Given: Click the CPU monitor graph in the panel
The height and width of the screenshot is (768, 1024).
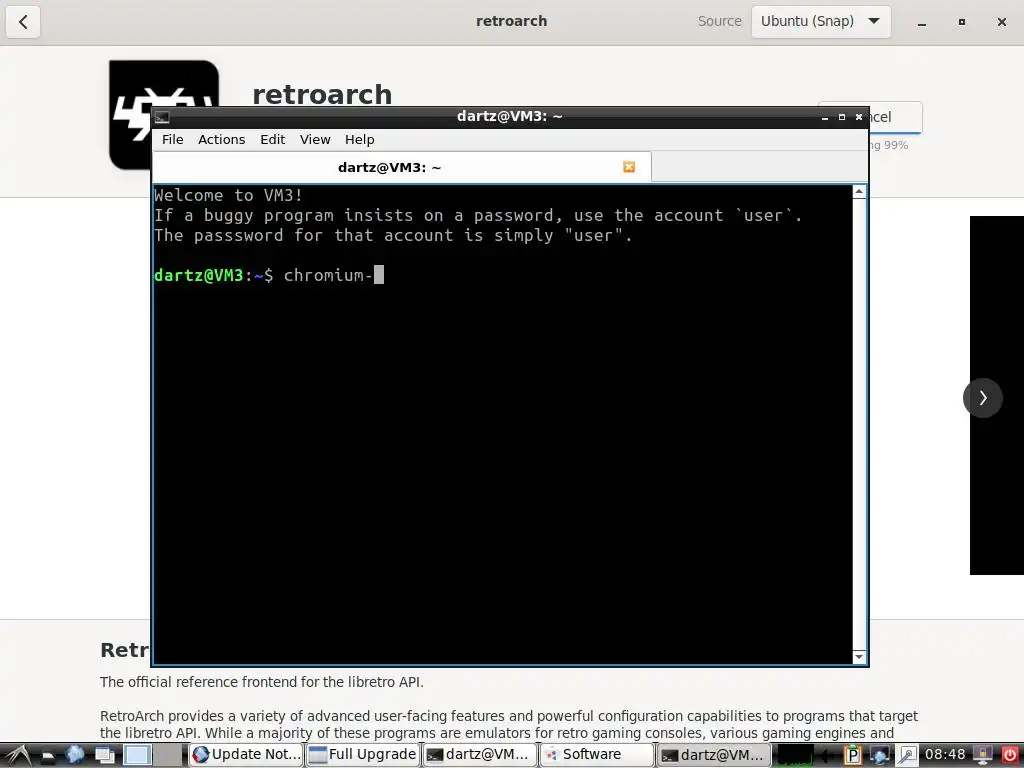Looking at the screenshot, I should click(796, 755).
